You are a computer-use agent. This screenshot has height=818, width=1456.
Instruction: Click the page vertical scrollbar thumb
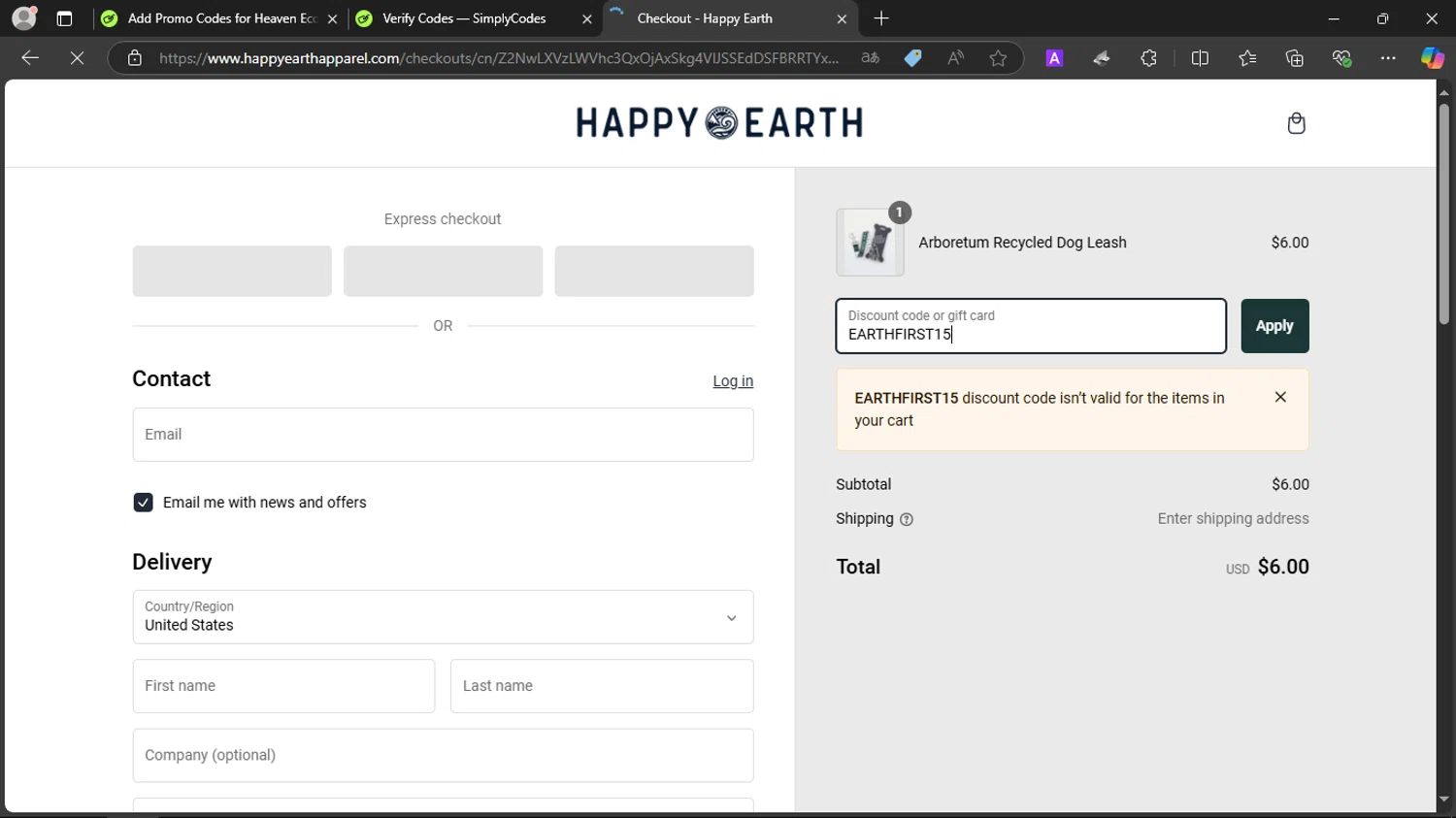pyautogui.click(x=1444, y=213)
